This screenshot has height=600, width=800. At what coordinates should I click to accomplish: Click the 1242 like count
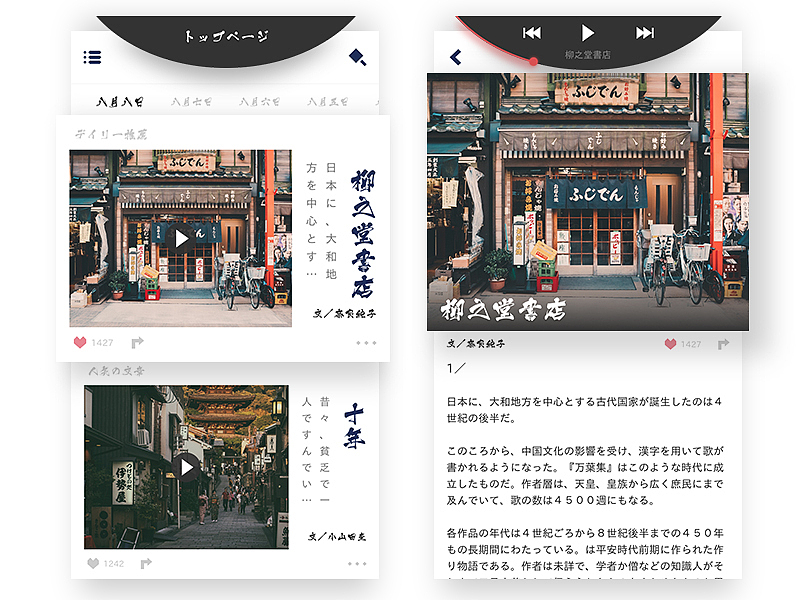coord(114,564)
